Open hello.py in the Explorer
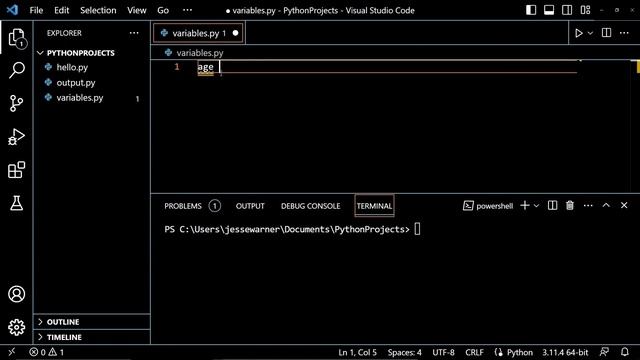The width and height of the screenshot is (640, 360). tap(72, 67)
